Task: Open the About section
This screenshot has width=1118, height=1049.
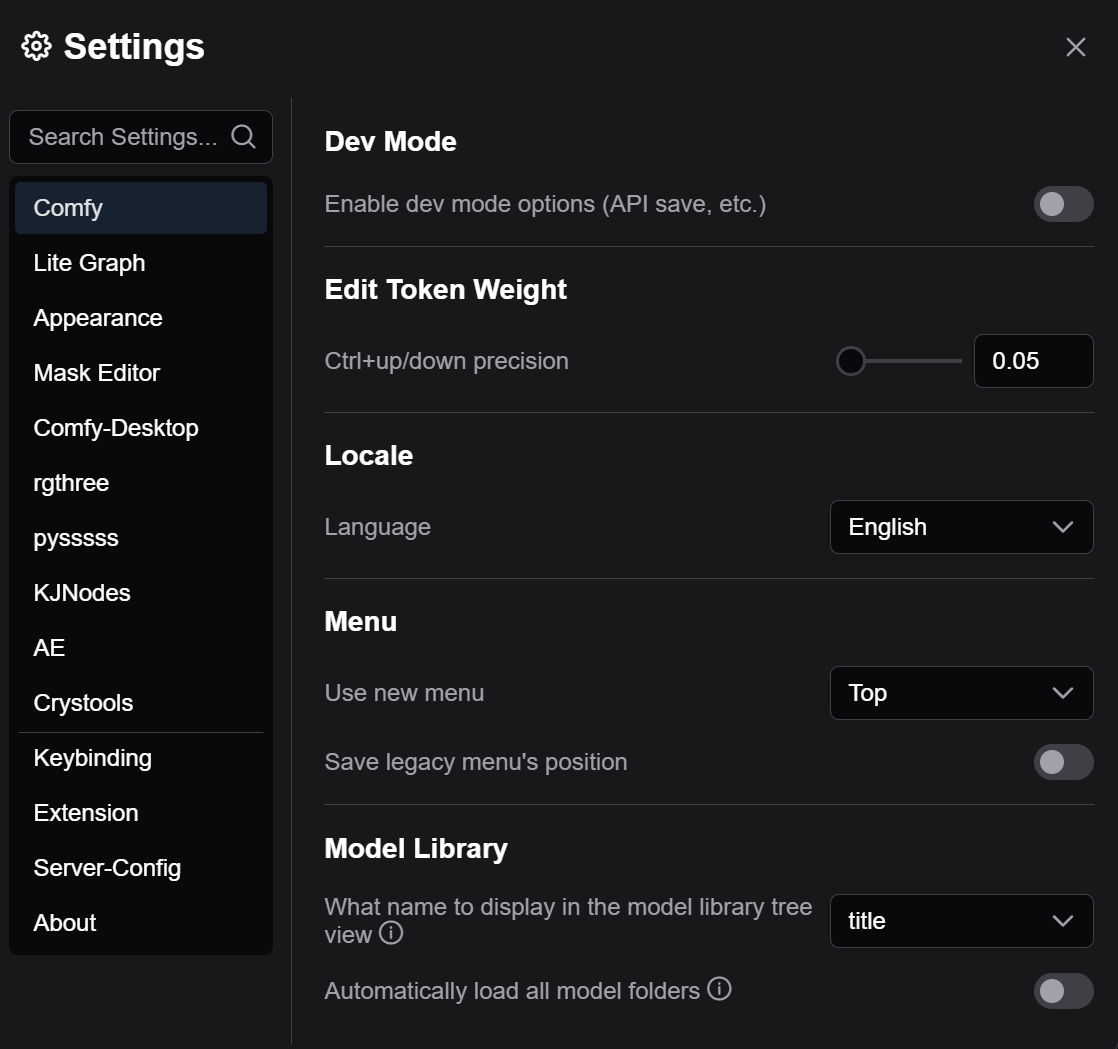Action: point(65,923)
